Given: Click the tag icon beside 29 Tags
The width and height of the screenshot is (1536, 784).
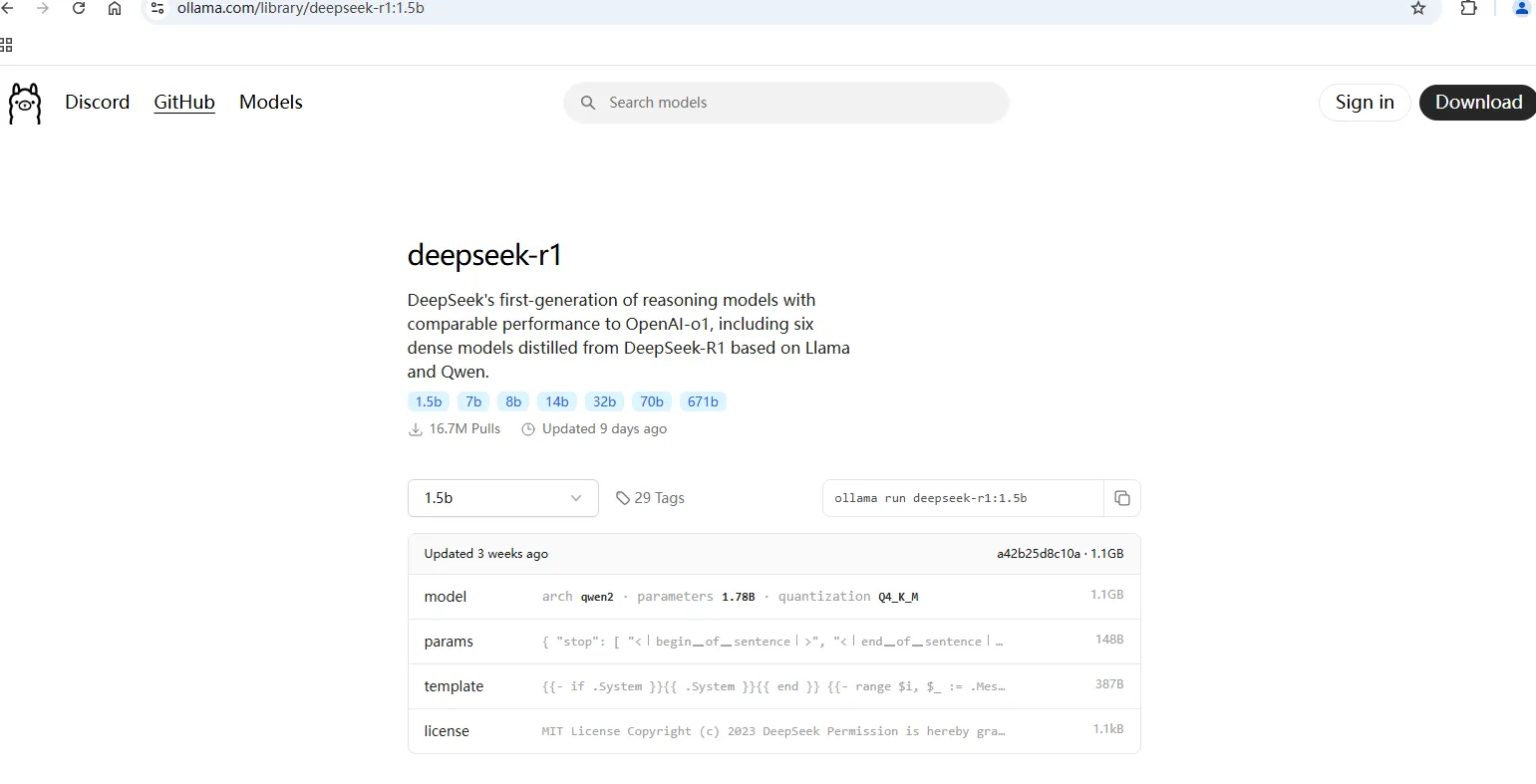Looking at the screenshot, I should pos(623,498).
